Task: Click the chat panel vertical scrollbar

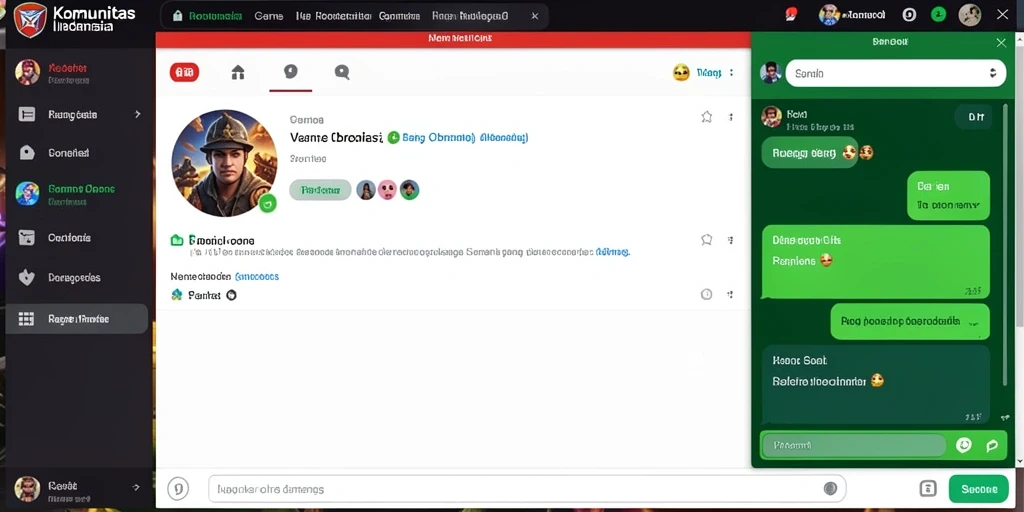Action: coord(1005,243)
